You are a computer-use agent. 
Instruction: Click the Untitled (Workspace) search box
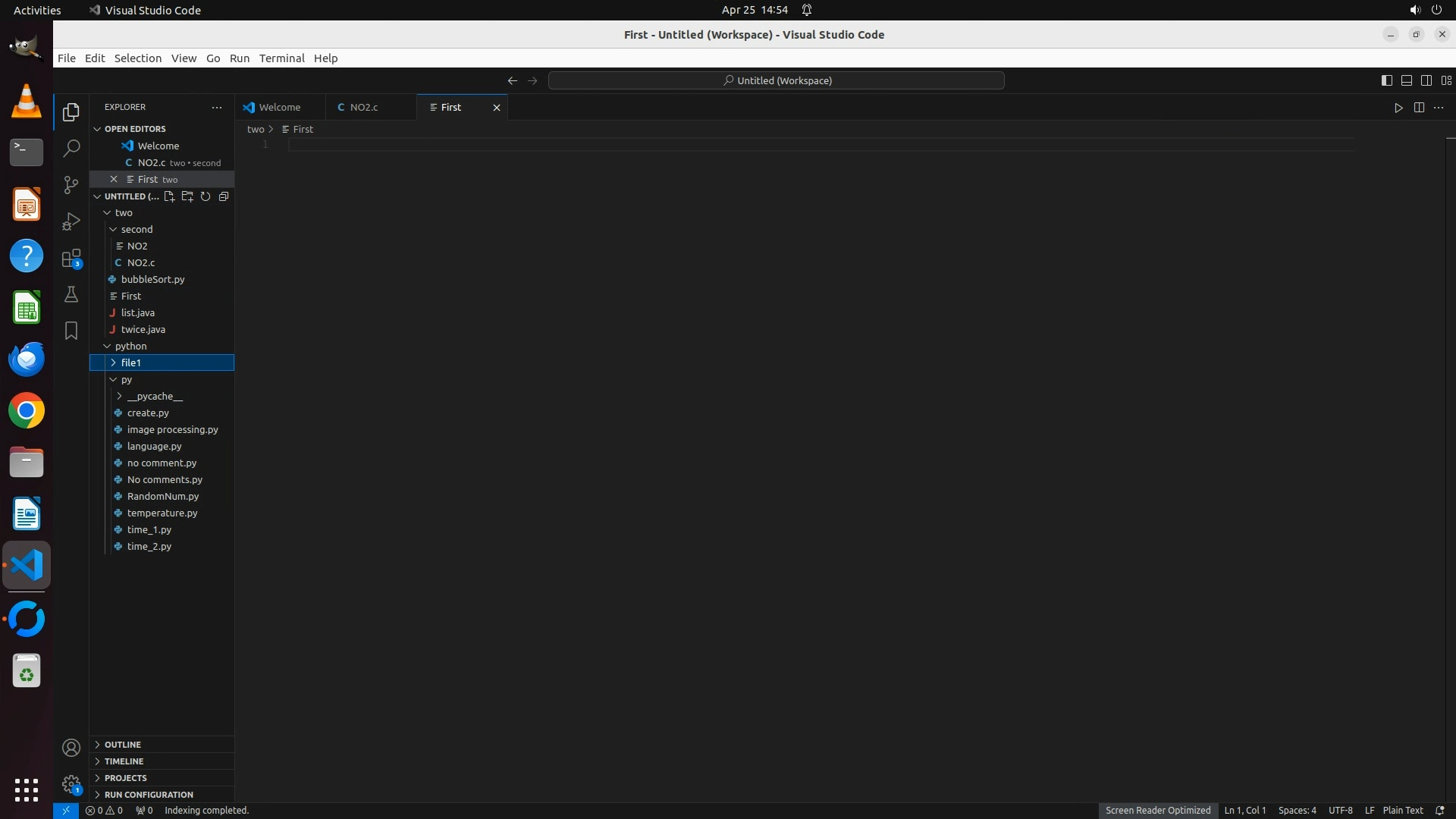pos(776,80)
